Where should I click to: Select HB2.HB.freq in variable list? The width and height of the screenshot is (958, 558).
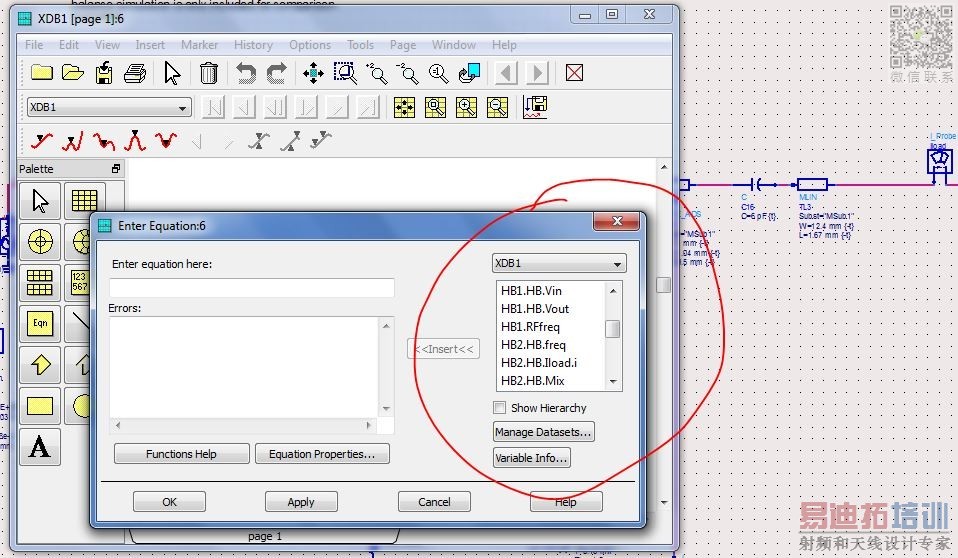click(x=533, y=345)
